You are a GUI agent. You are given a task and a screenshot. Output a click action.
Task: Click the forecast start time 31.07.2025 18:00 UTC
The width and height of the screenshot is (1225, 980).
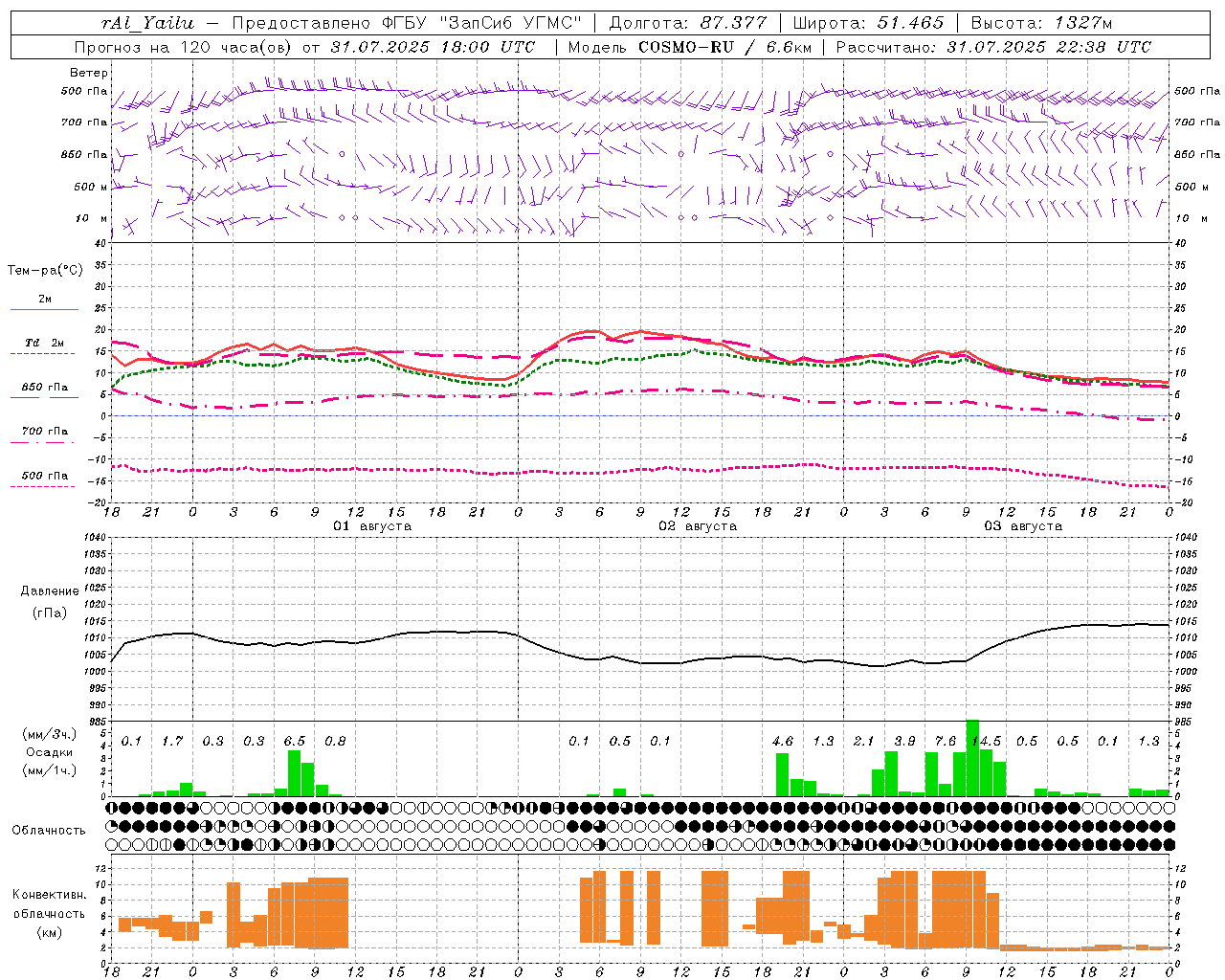(433, 47)
